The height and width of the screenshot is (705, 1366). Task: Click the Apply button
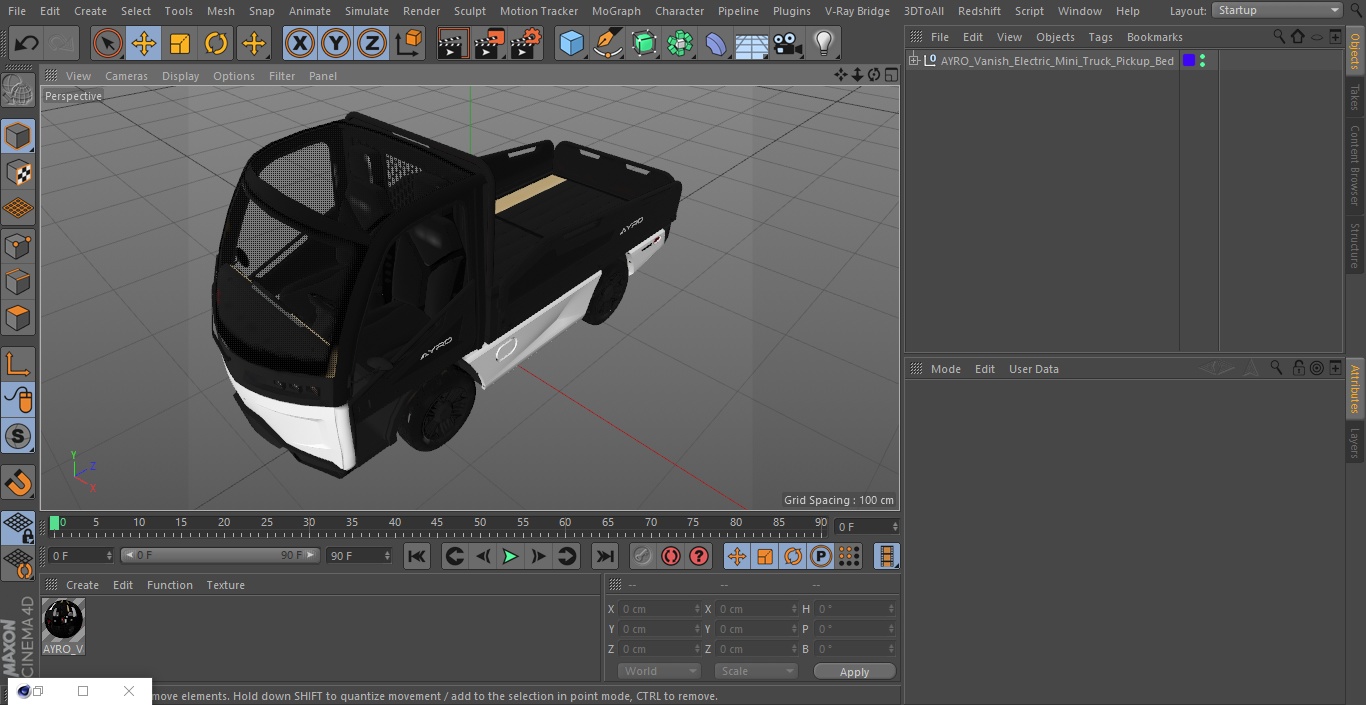pyautogui.click(x=854, y=672)
